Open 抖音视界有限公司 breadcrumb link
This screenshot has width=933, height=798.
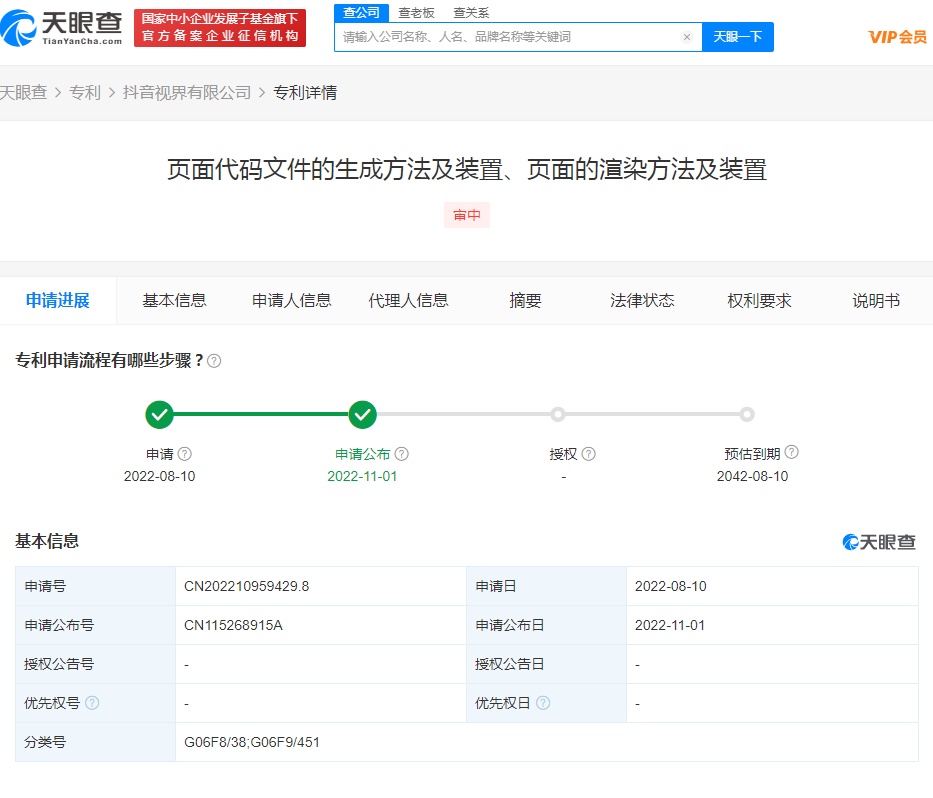[187, 93]
